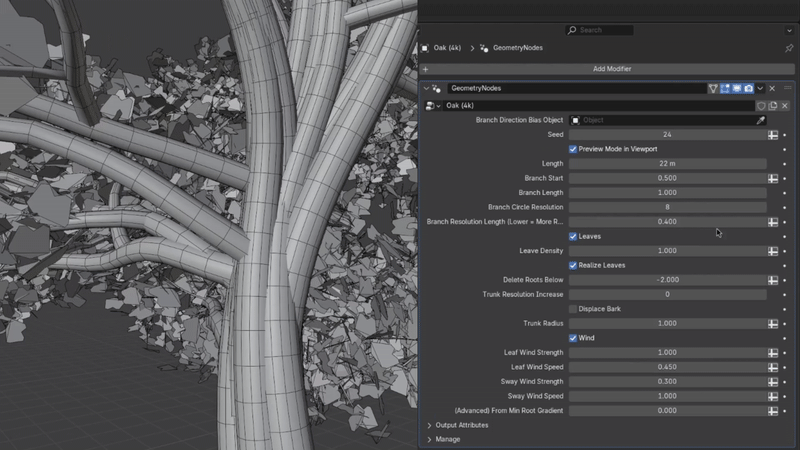Toggle viewport display of GeometryNodes modifier

pos(737,88)
